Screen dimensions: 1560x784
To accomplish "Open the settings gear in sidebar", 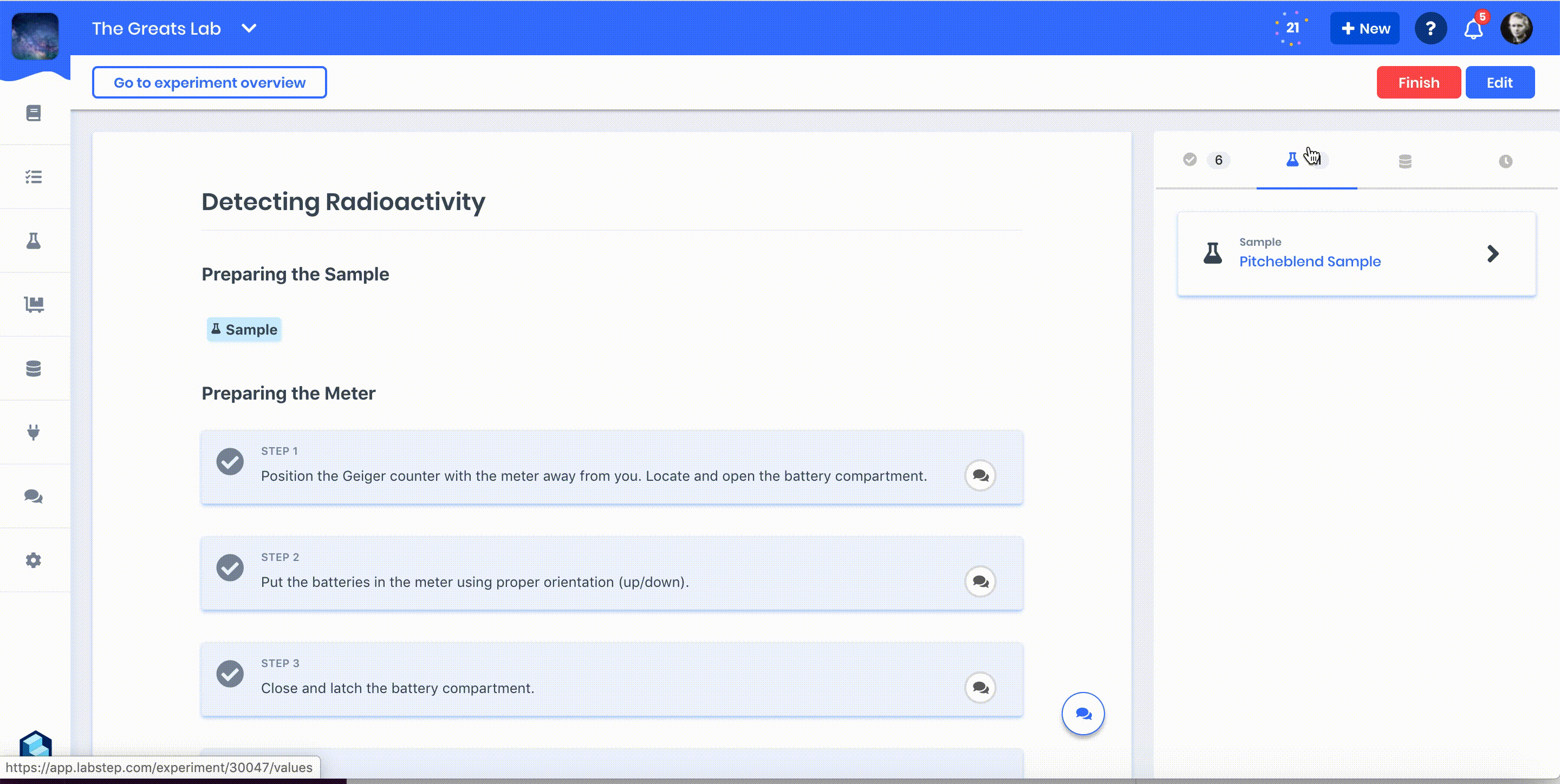I will (x=34, y=560).
